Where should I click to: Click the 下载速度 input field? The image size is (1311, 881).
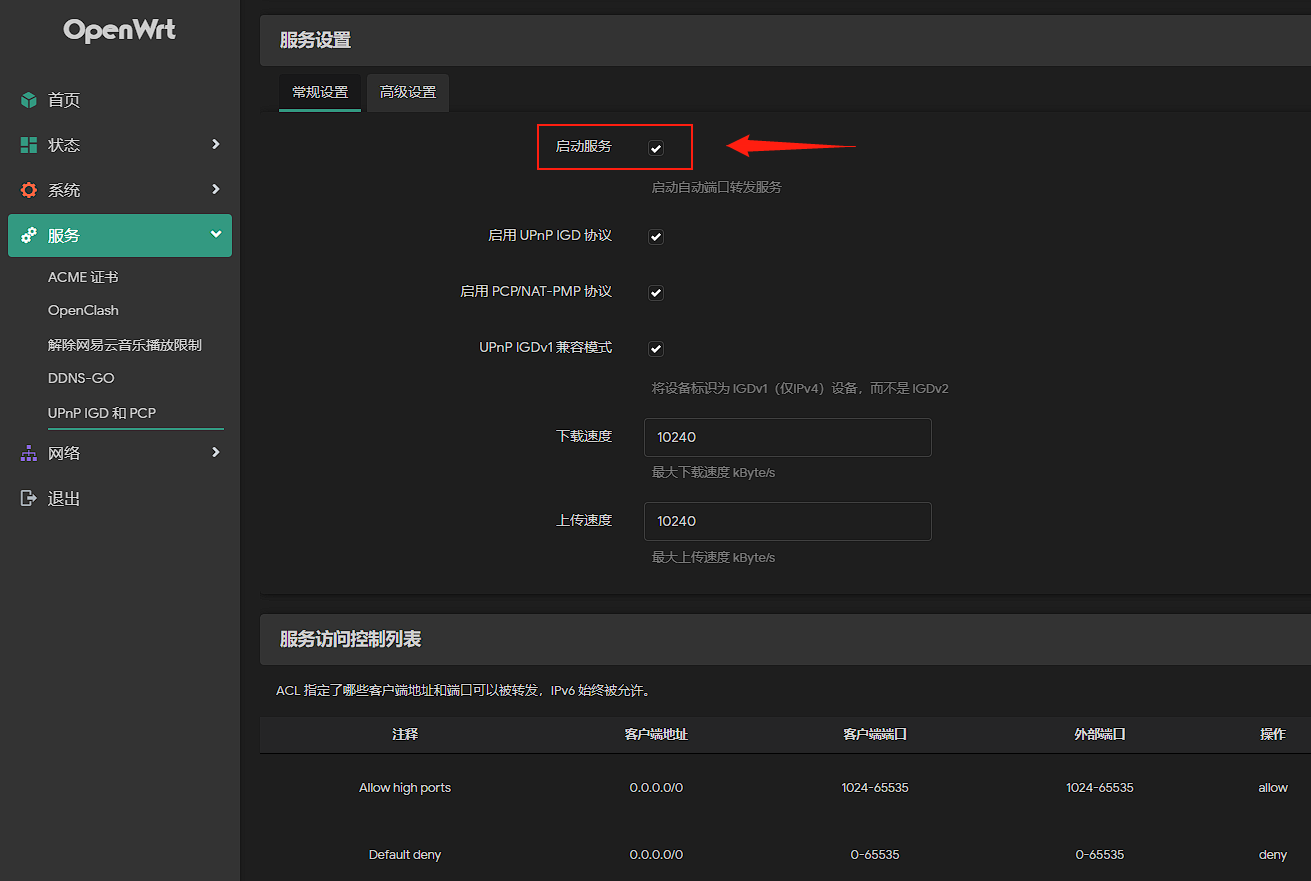click(788, 438)
